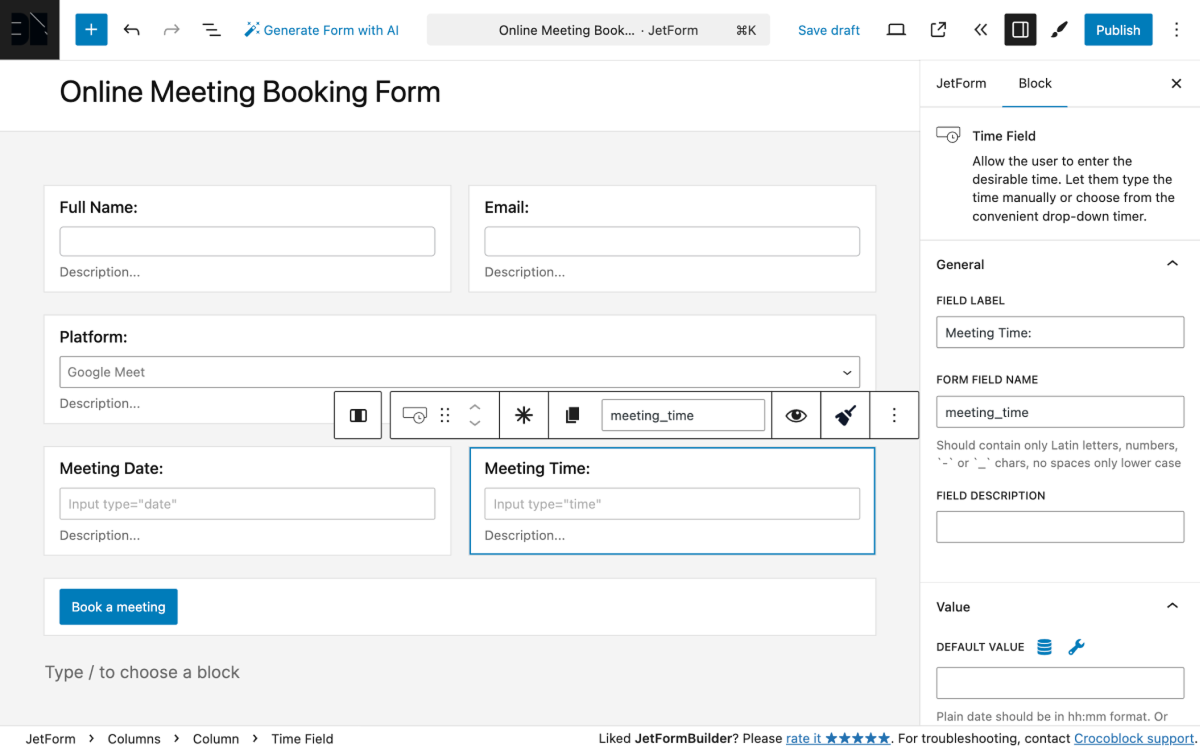Screen dimensions: 1200x750
Task: Select the form title heading
Action: pyautogui.click(x=250, y=92)
